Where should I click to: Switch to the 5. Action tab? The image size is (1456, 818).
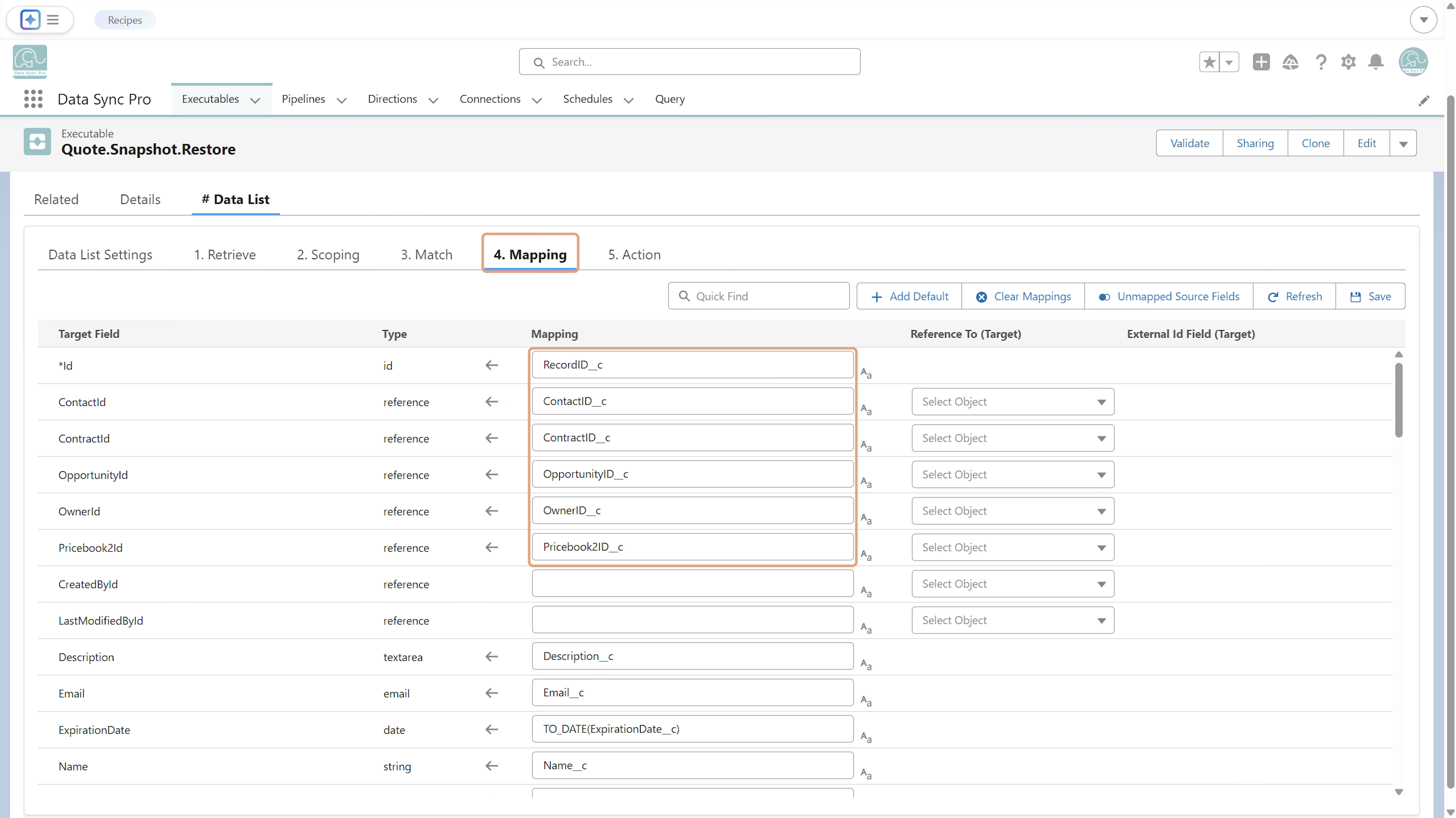point(633,254)
